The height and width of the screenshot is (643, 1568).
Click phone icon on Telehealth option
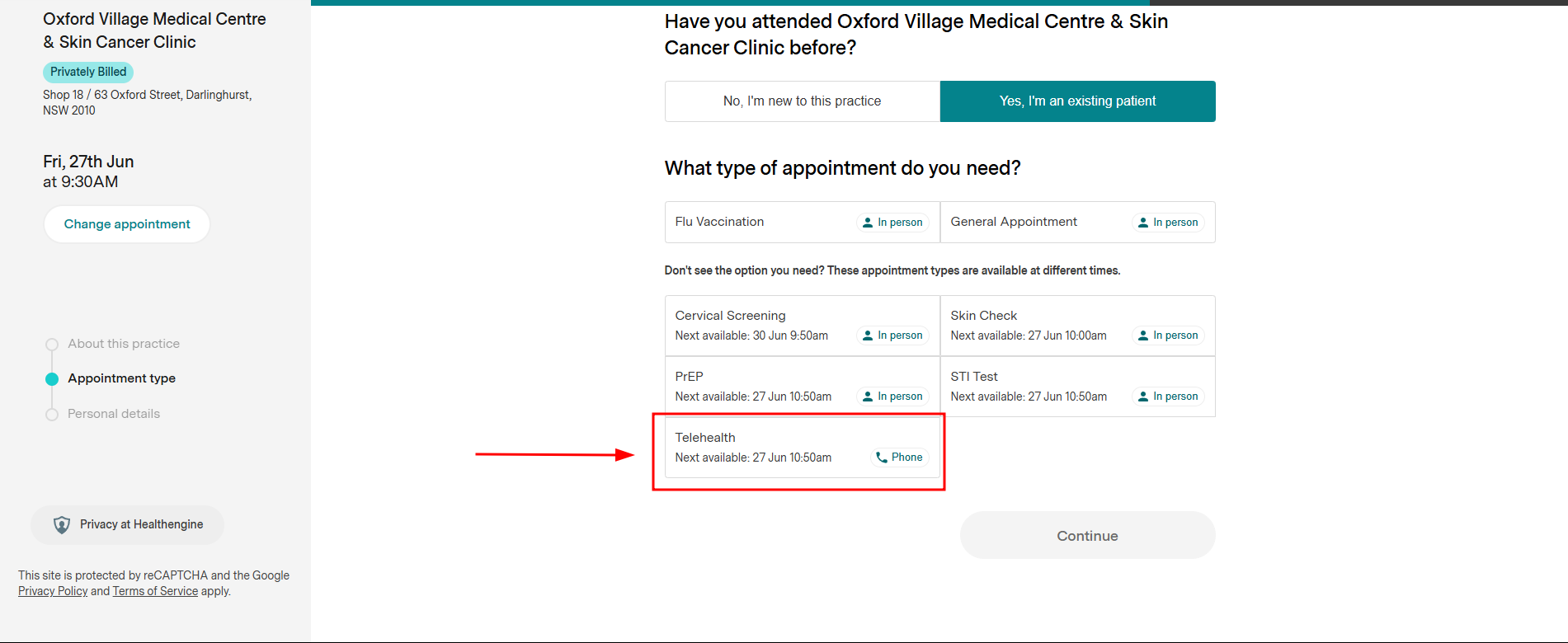pyautogui.click(x=882, y=458)
